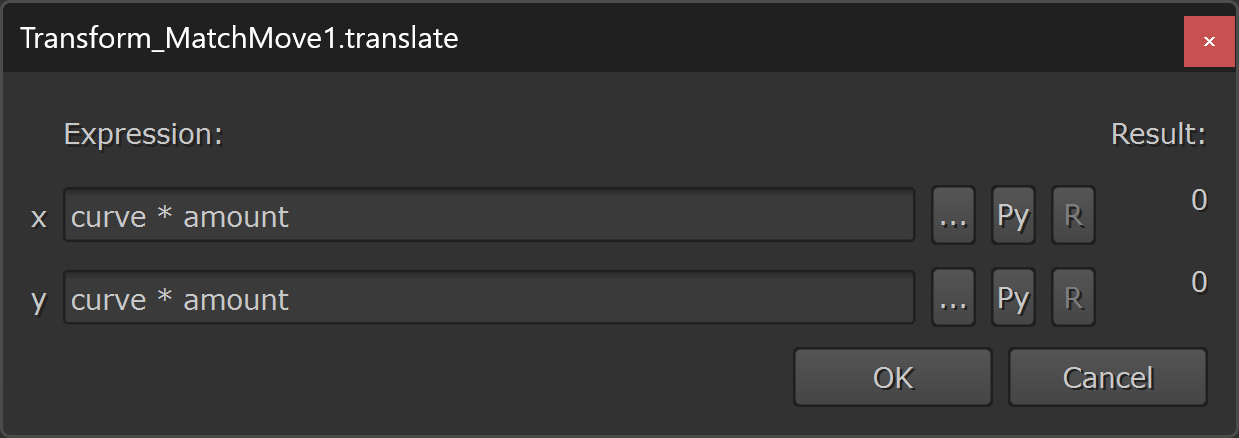Click into the y expression field
This screenshot has height=438, width=1239.
click(x=600, y=297)
